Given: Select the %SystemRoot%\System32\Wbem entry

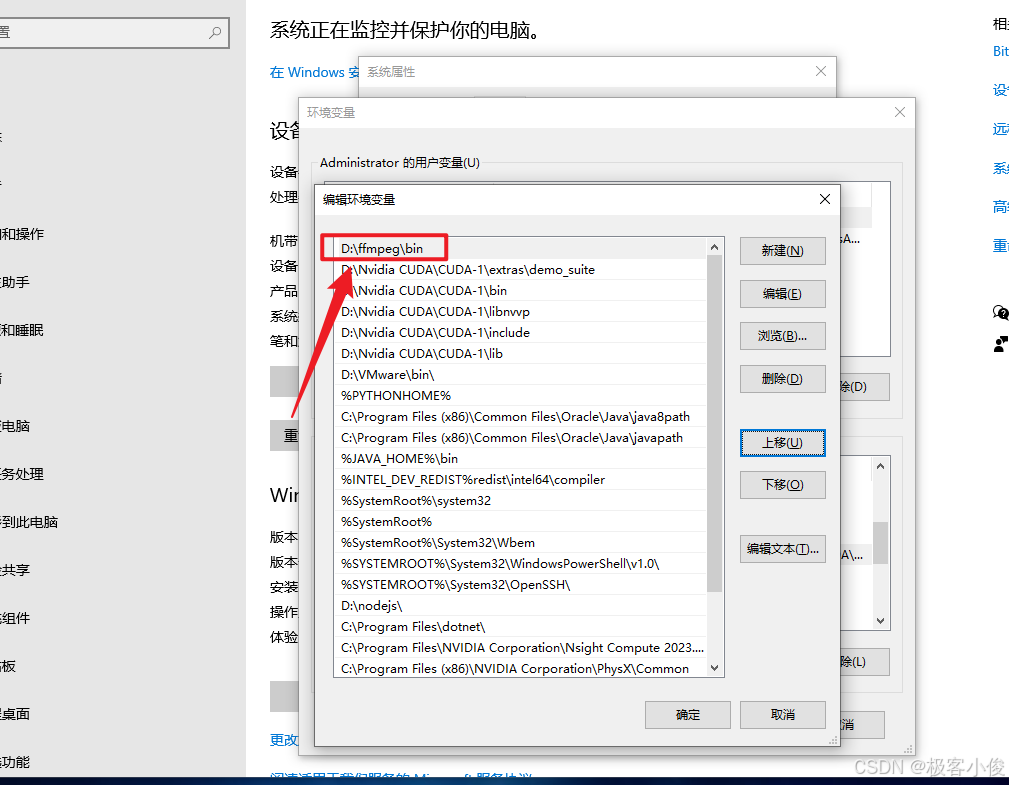Looking at the screenshot, I should pyautogui.click(x=520, y=543).
